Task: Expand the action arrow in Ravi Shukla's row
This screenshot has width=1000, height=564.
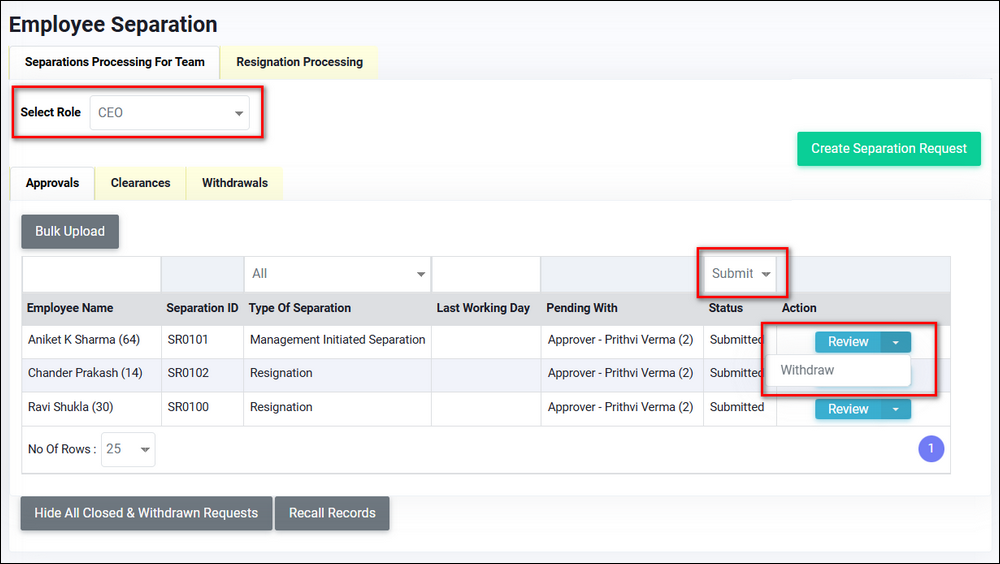Action: pos(896,409)
